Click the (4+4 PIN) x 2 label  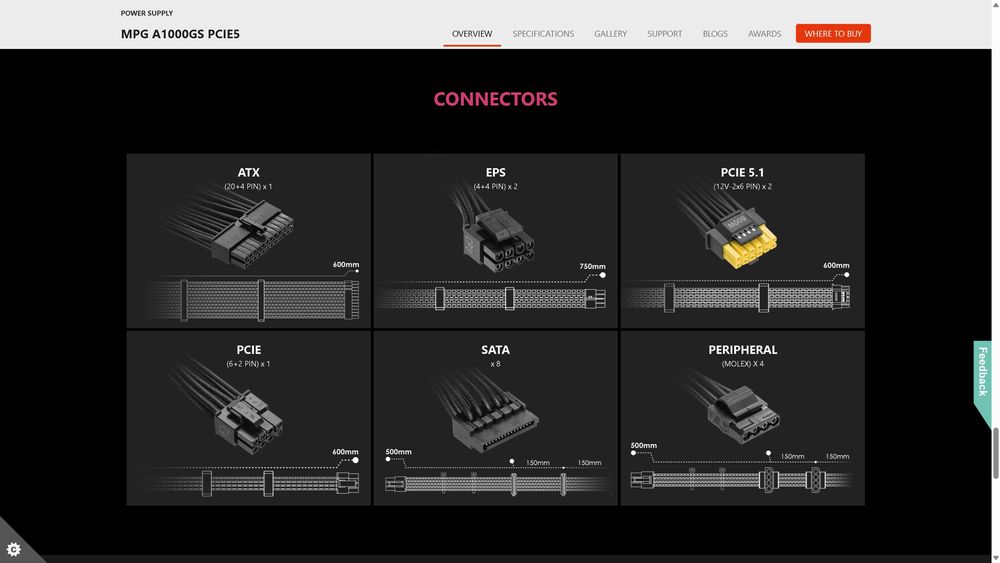(496, 187)
